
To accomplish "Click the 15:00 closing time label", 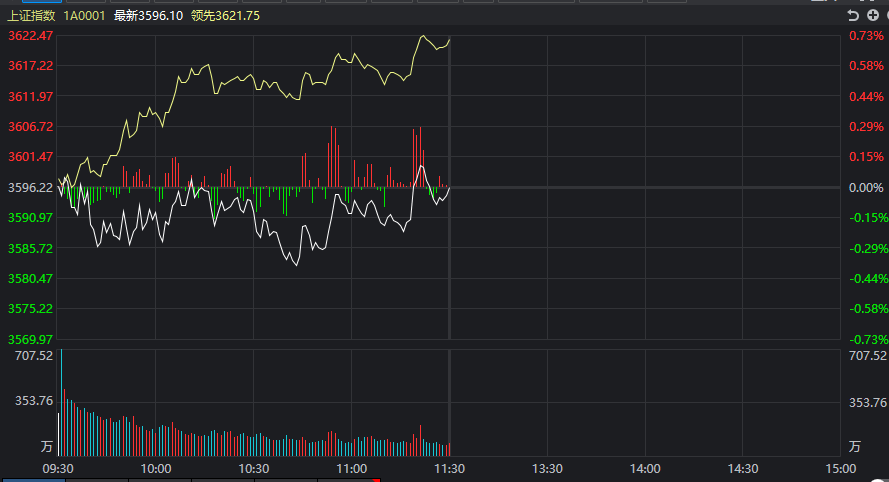I will click(x=840, y=468).
